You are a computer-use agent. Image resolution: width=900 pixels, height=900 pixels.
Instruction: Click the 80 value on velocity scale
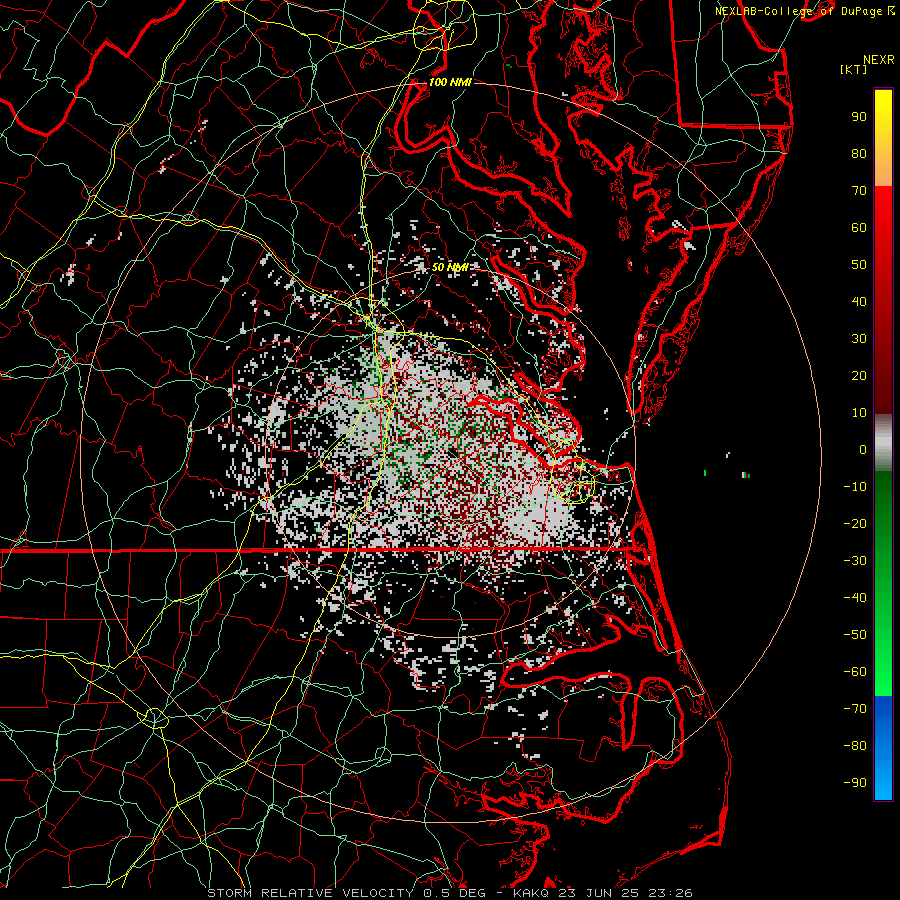[859, 154]
